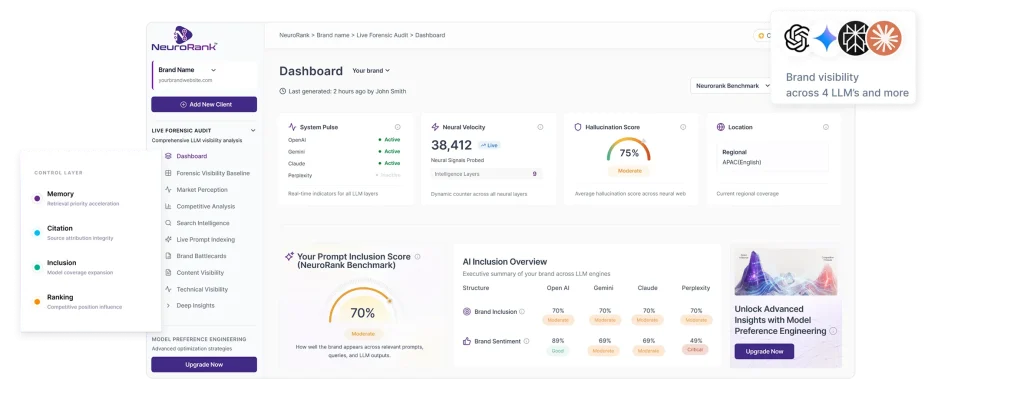1024x403 pixels.
Task: Open the Neurorank Benchmark dropdown
Action: (x=733, y=86)
